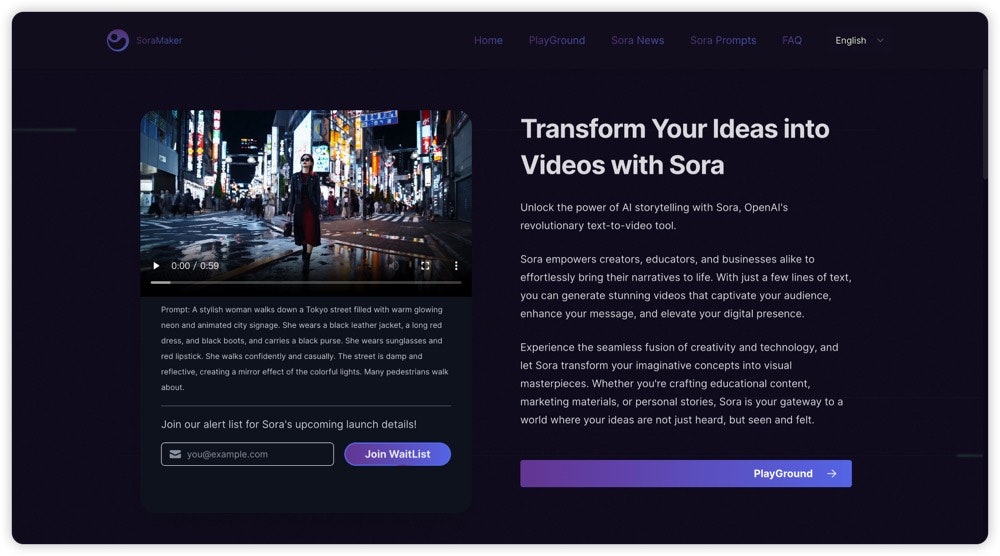Click the wide purple PlayGround button
Image resolution: width=1000 pixels, height=556 pixels.
(x=686, y=474)
